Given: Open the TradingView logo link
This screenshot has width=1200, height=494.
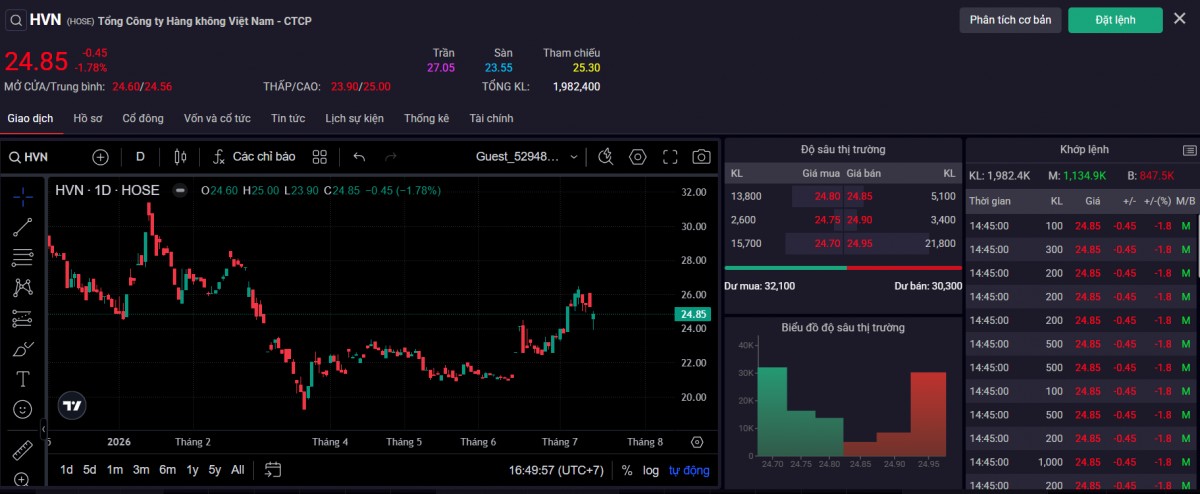Looking at the screenshot, I should pyautogui.click(x=71, y=405).
